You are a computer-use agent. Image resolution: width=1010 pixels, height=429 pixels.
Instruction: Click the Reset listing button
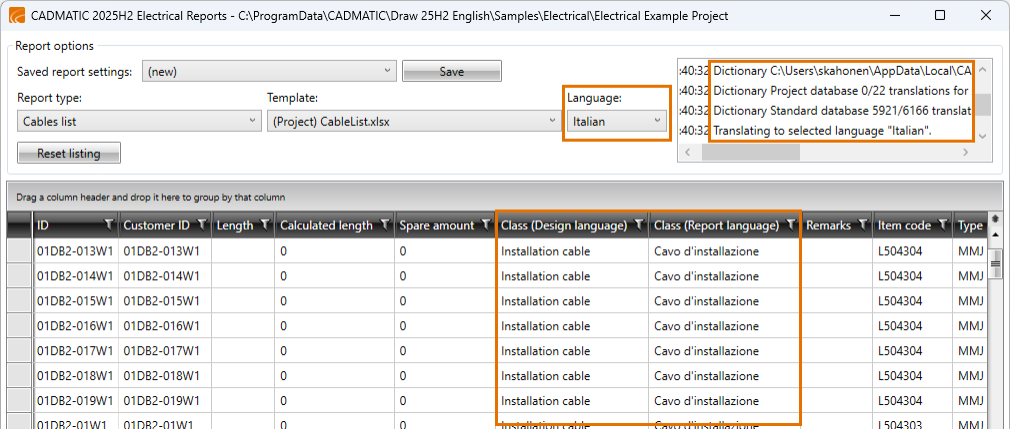(x=70, y=153)
